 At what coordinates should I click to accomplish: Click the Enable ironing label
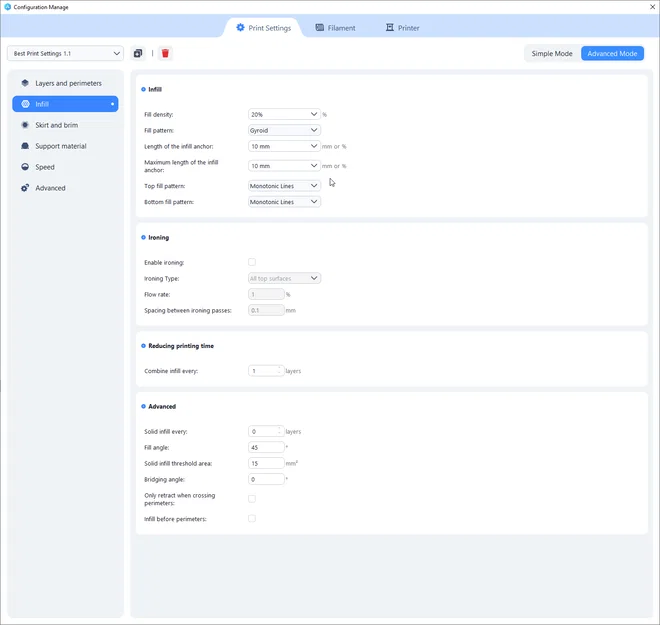point(164,263)
